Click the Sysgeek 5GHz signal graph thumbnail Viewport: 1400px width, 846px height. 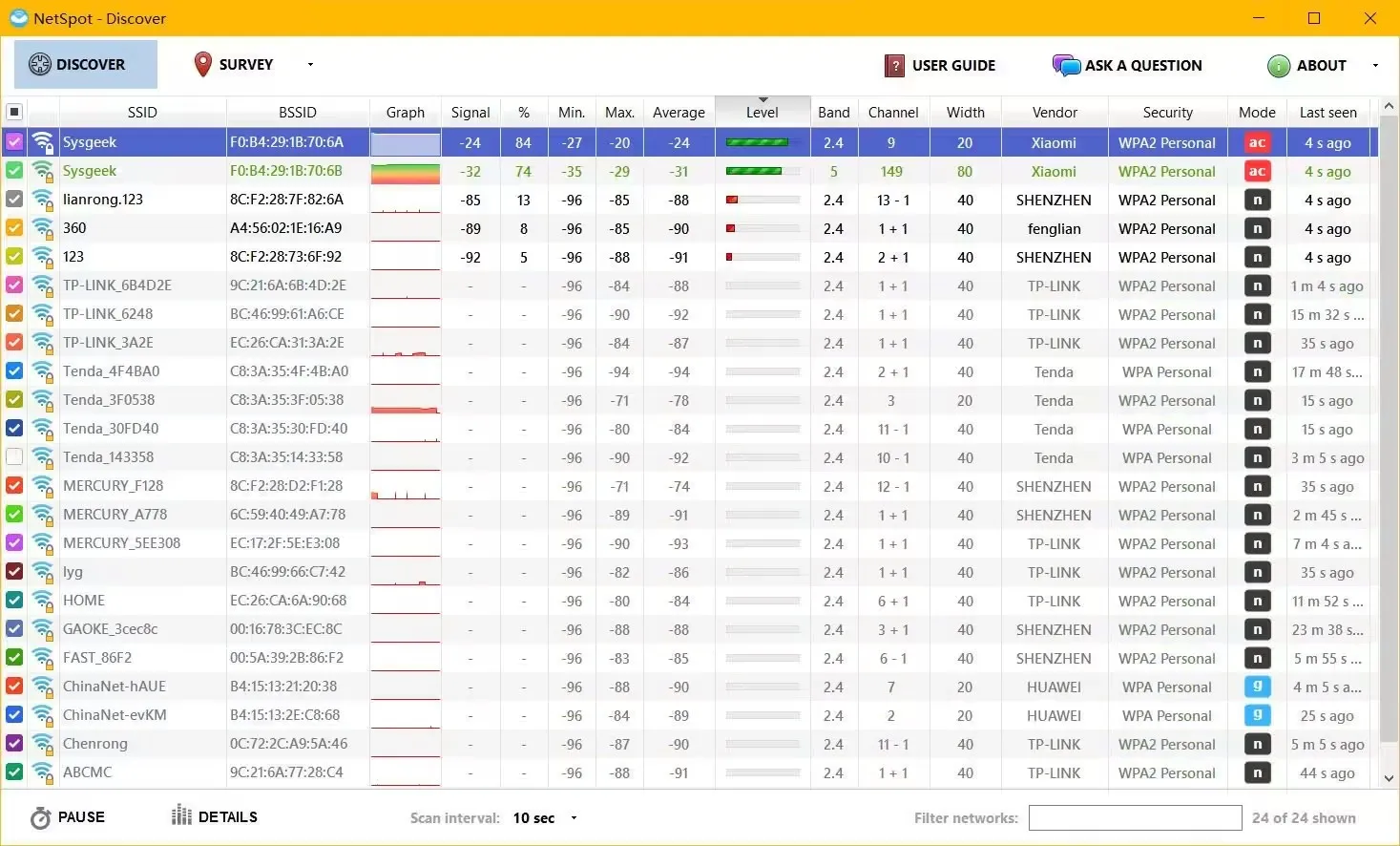click(406, 172)
